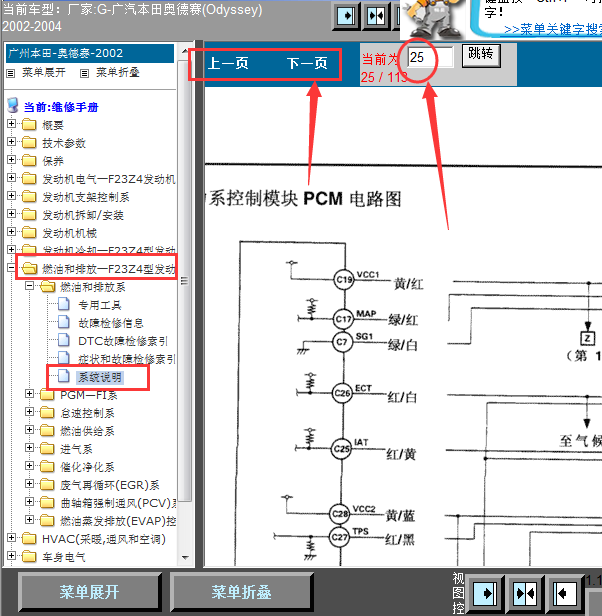Select the 广州本田-奥德赛-2002 header item

[90, 53]
